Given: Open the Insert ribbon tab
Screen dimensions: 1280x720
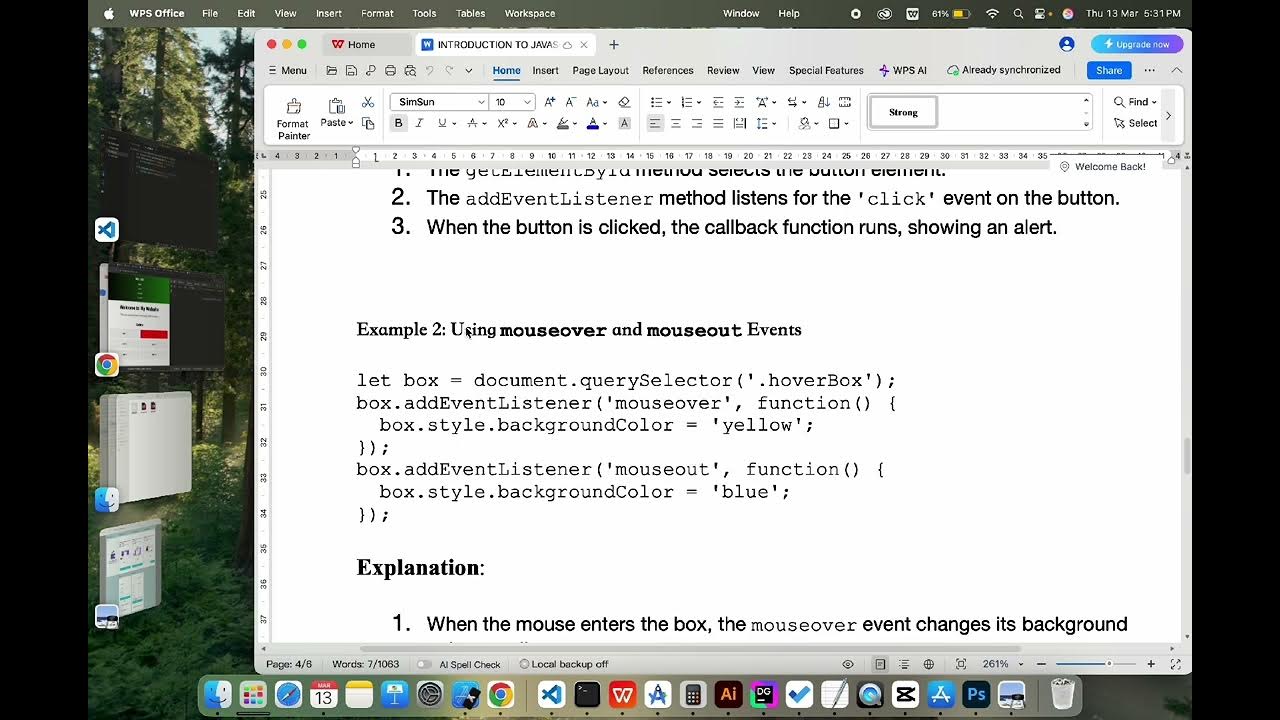Looking at the screenshot, I should coord(545,71).
